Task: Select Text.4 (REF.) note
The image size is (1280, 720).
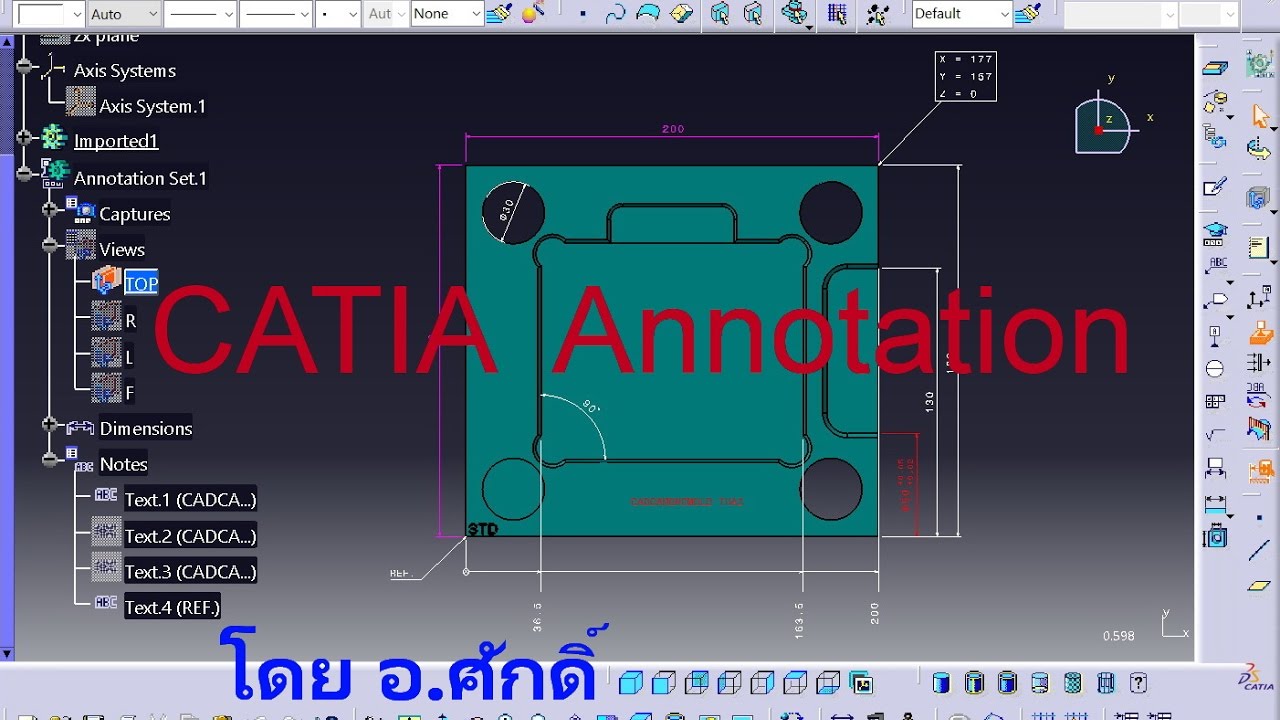Action: 172,607
